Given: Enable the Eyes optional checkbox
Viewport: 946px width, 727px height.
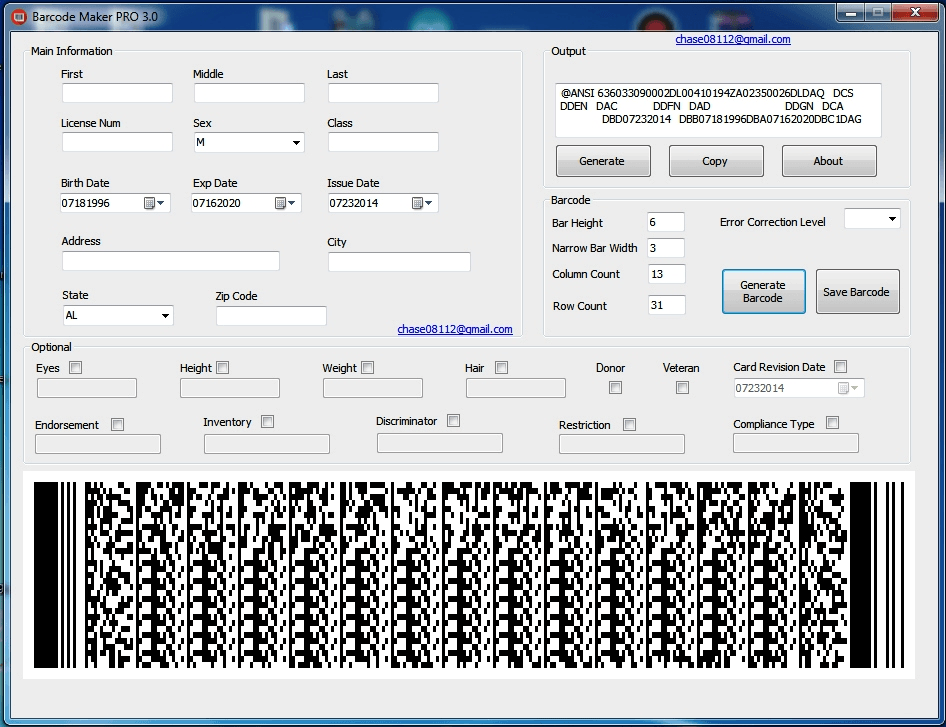Looking at the screenshot, I should pos(75,368).
